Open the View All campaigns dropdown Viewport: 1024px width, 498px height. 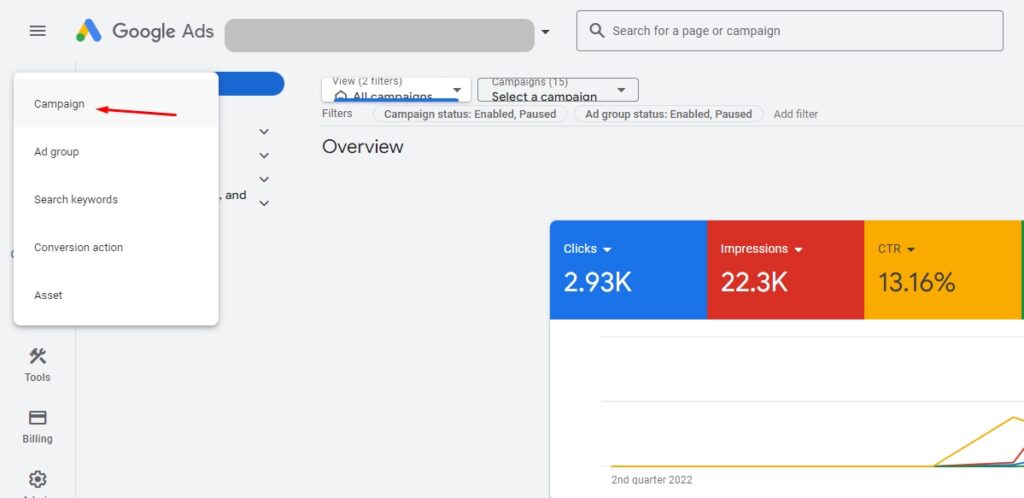pyautogui.click(x=396, y=90)
